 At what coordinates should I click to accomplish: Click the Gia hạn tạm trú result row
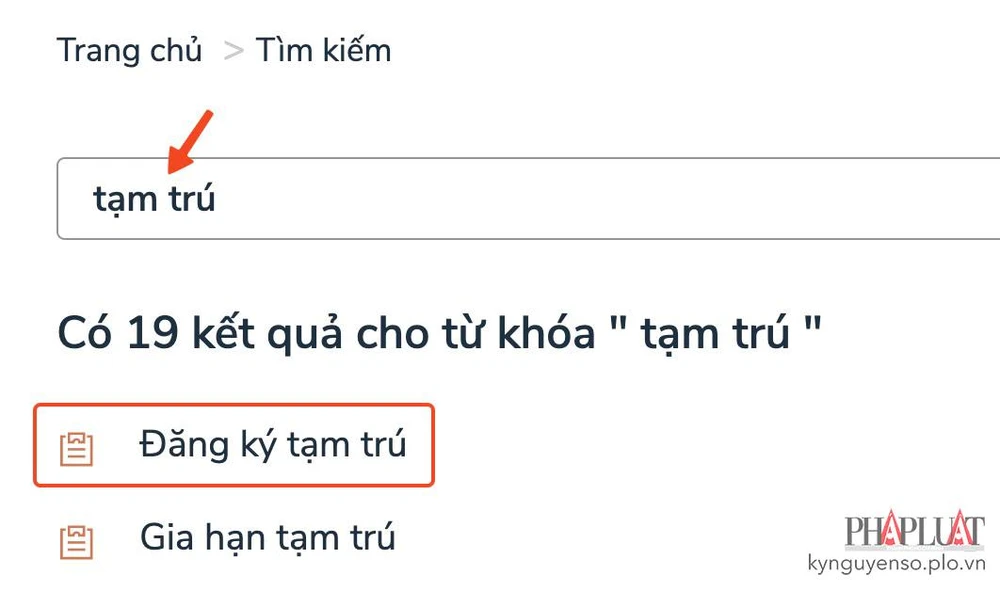(x=265, y=537)
